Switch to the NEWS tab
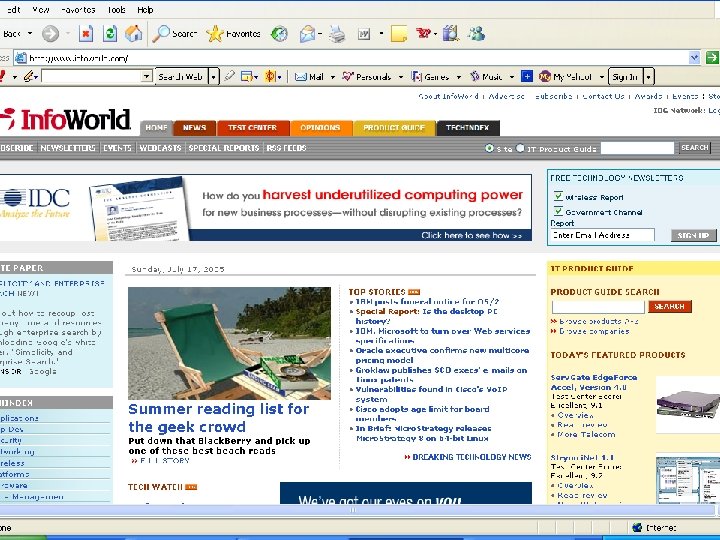This screenshot has width=720, height=540. [194, 128]
